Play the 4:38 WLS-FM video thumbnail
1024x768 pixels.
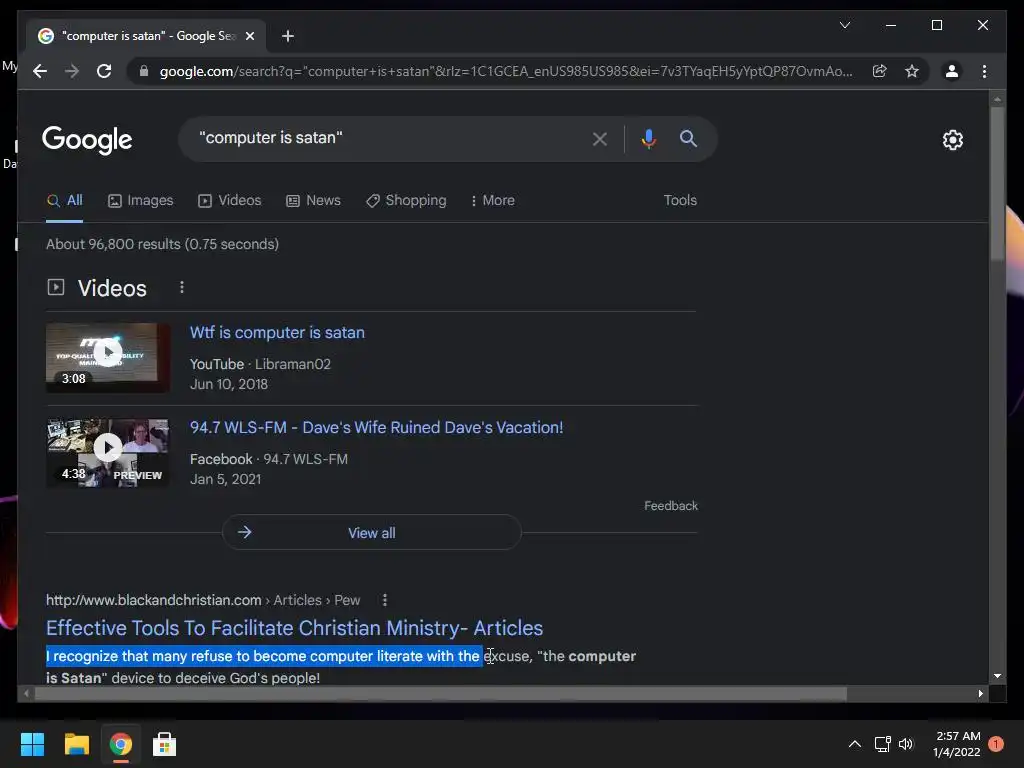pos(108,453)
